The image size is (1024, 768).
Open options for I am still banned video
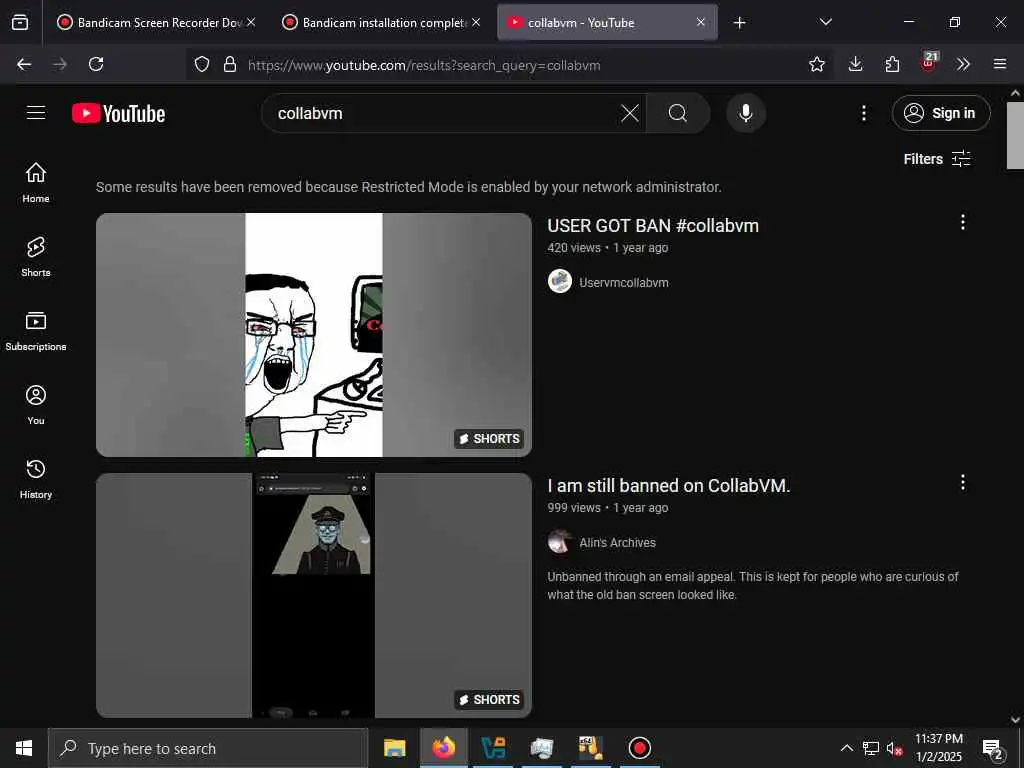962,482
